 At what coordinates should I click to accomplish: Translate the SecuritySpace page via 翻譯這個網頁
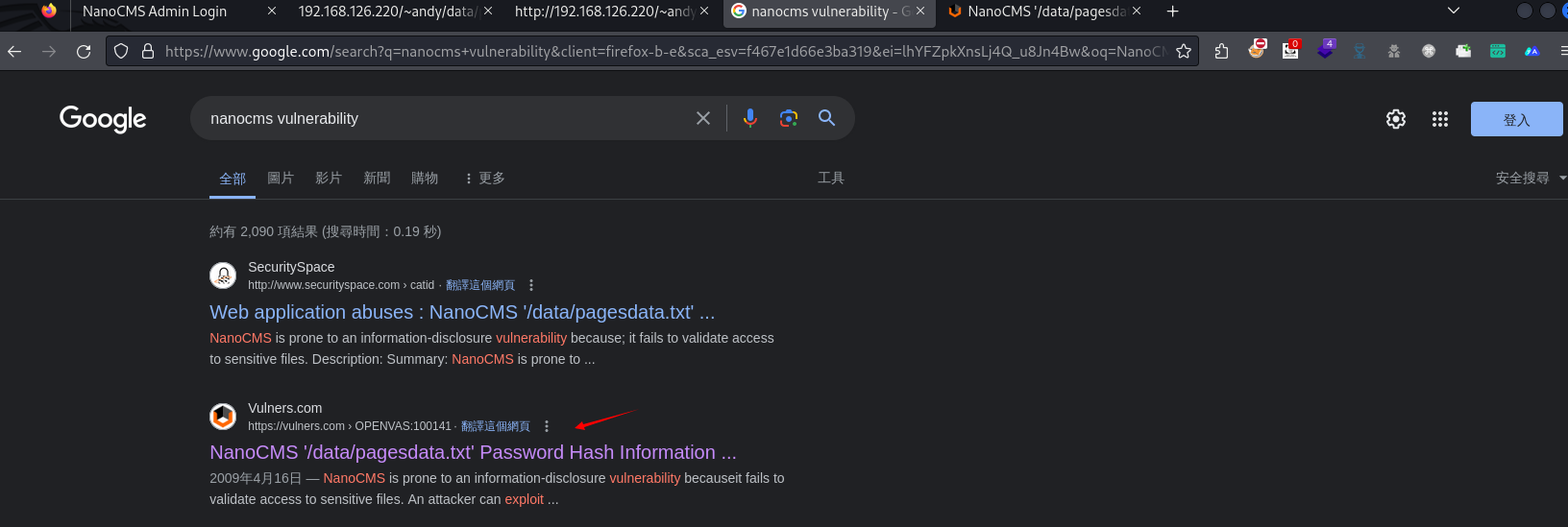pyautogui.click(x=480, y=285)
